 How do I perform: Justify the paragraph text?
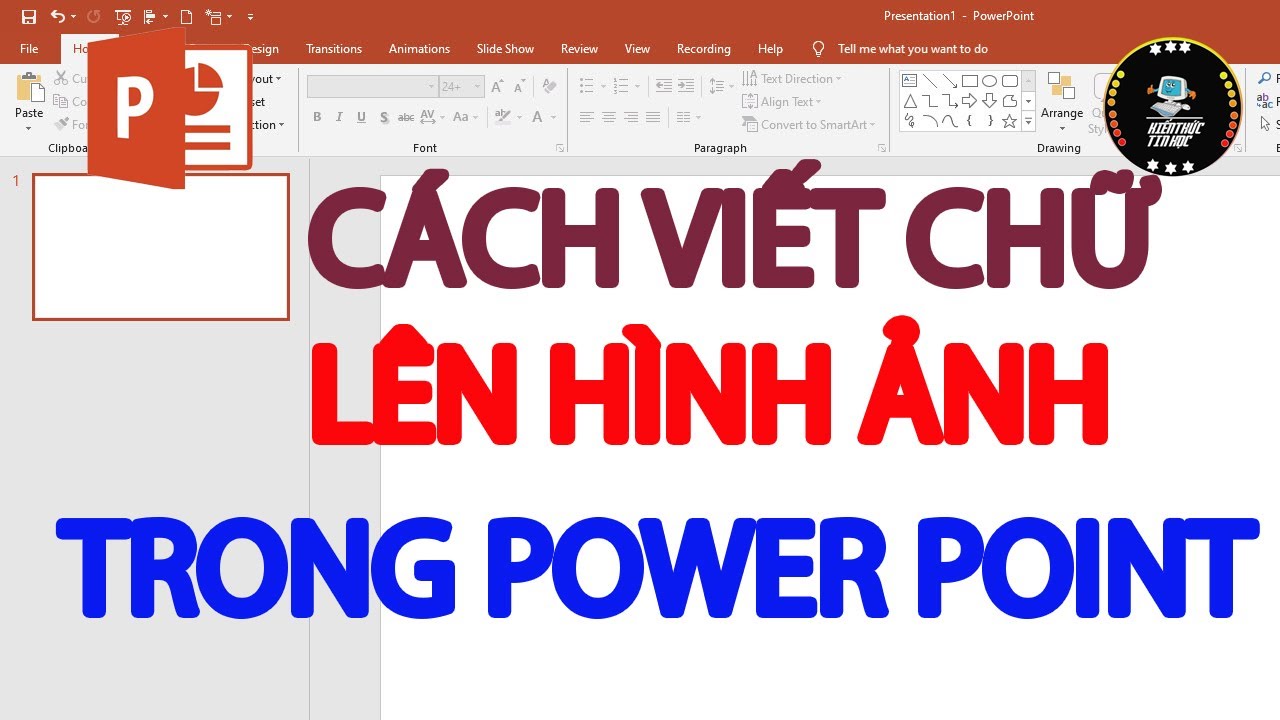(x=653, y=117)
